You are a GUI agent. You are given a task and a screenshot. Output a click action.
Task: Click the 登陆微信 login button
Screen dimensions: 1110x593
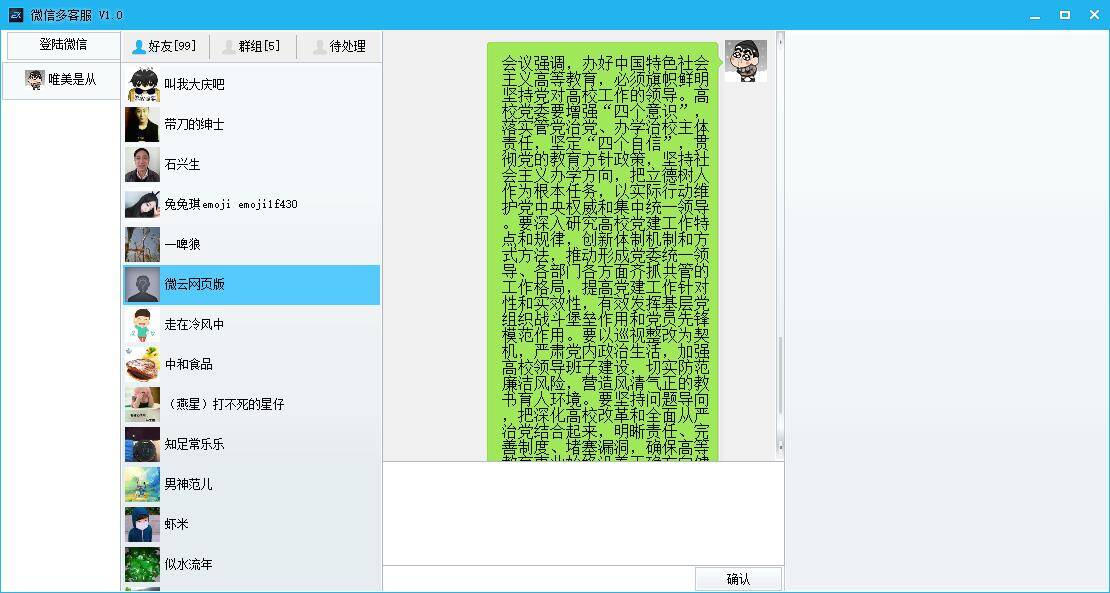click(x=62, y=45)
